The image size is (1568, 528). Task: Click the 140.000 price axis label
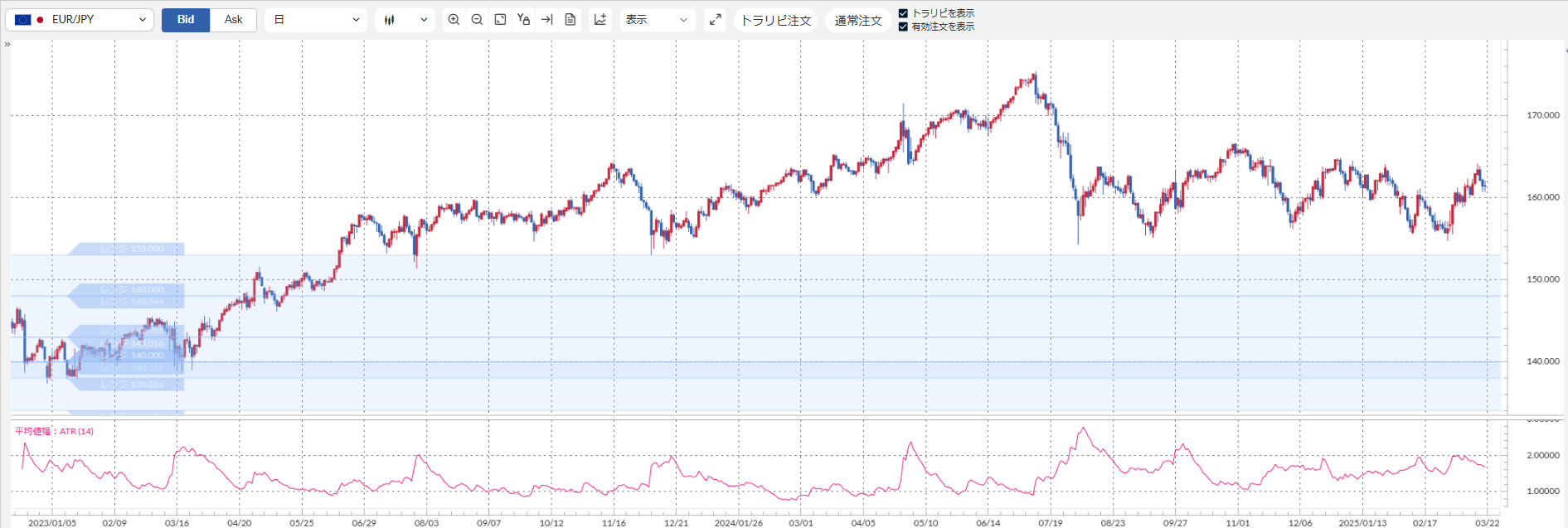[x=1543, y=361]
